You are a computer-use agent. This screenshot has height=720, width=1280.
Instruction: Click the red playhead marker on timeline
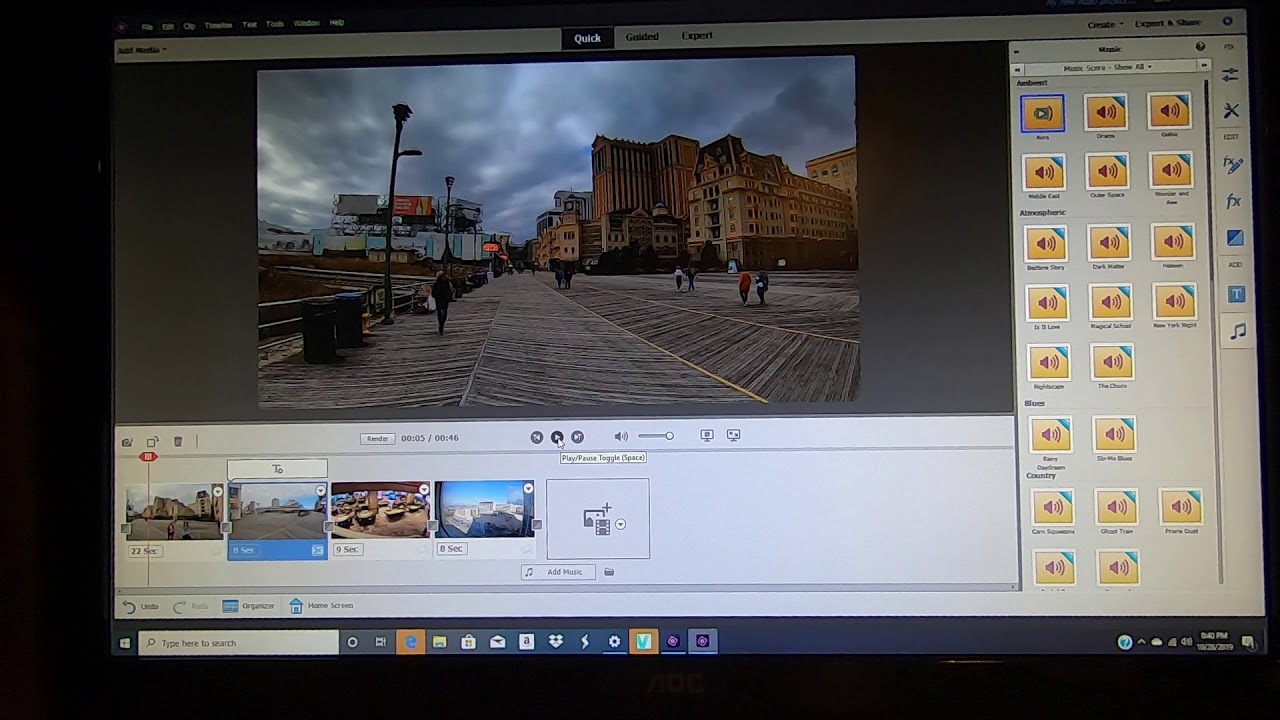148,457
